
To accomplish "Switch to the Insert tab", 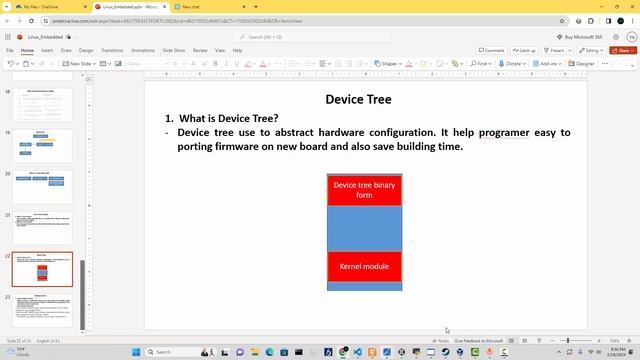I will pos(47,51).
